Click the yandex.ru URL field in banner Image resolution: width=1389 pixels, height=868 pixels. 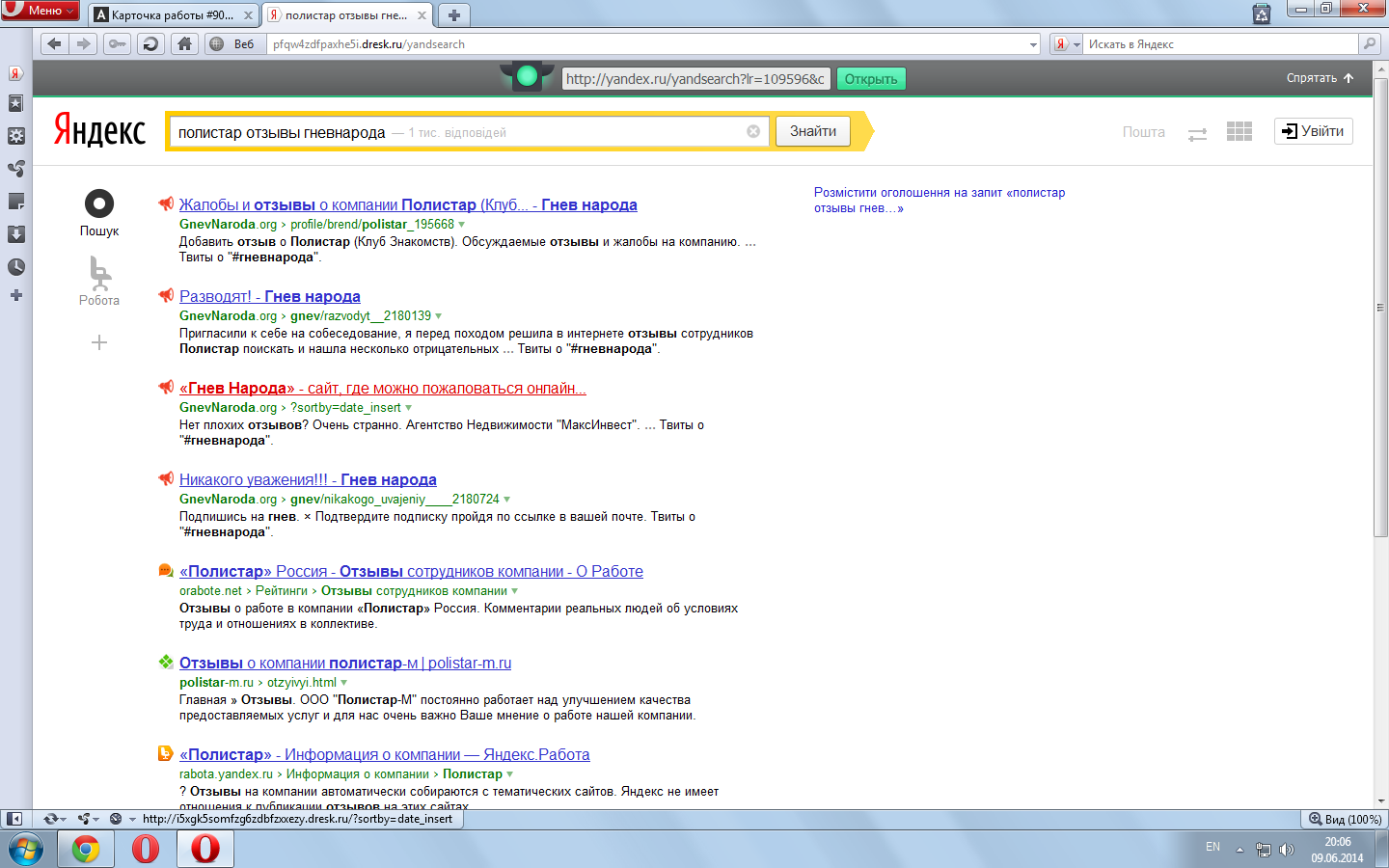pyautogui.click(x=695, y=79)
